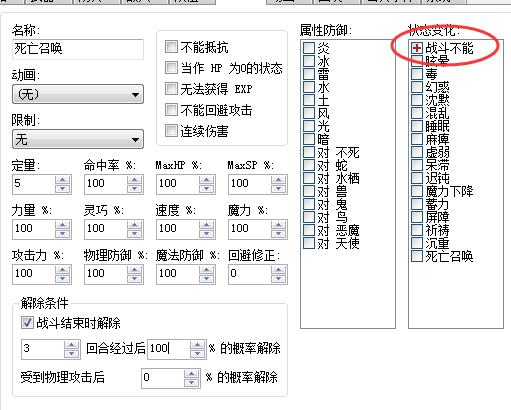Image resolution: width=511 pixels, height=410 pixels.
Task: Toggle 冰 element defense box
Action: click(x=309, y=61)
